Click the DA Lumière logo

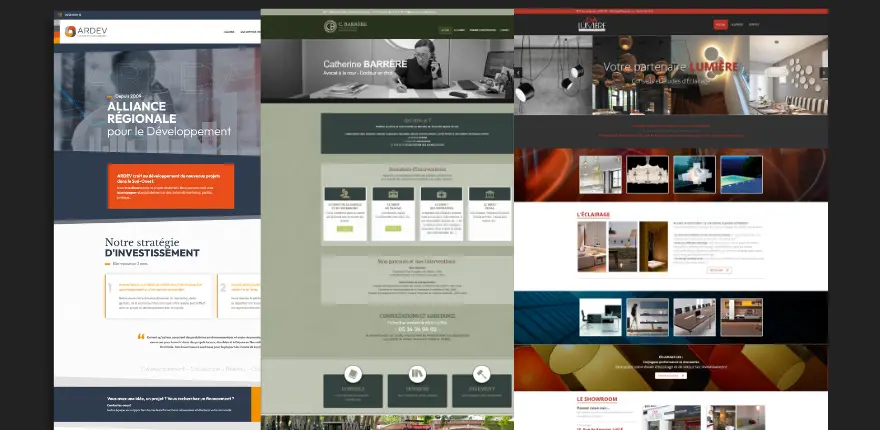point(592,24)
